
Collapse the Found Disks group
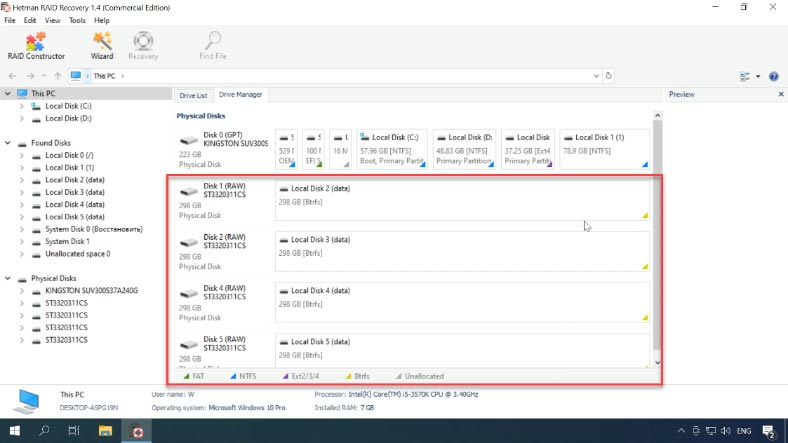[x=8, y=143]
